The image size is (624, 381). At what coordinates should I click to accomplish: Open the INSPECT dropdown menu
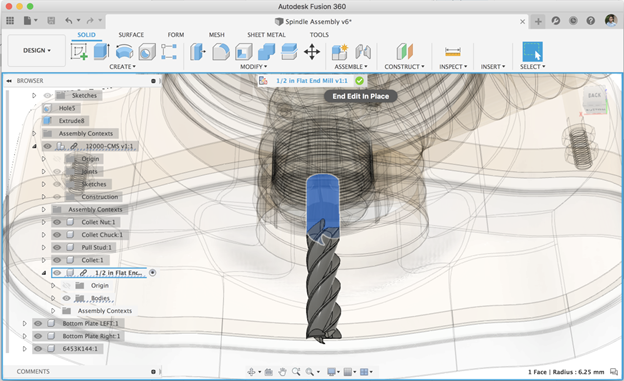[453, 66]
